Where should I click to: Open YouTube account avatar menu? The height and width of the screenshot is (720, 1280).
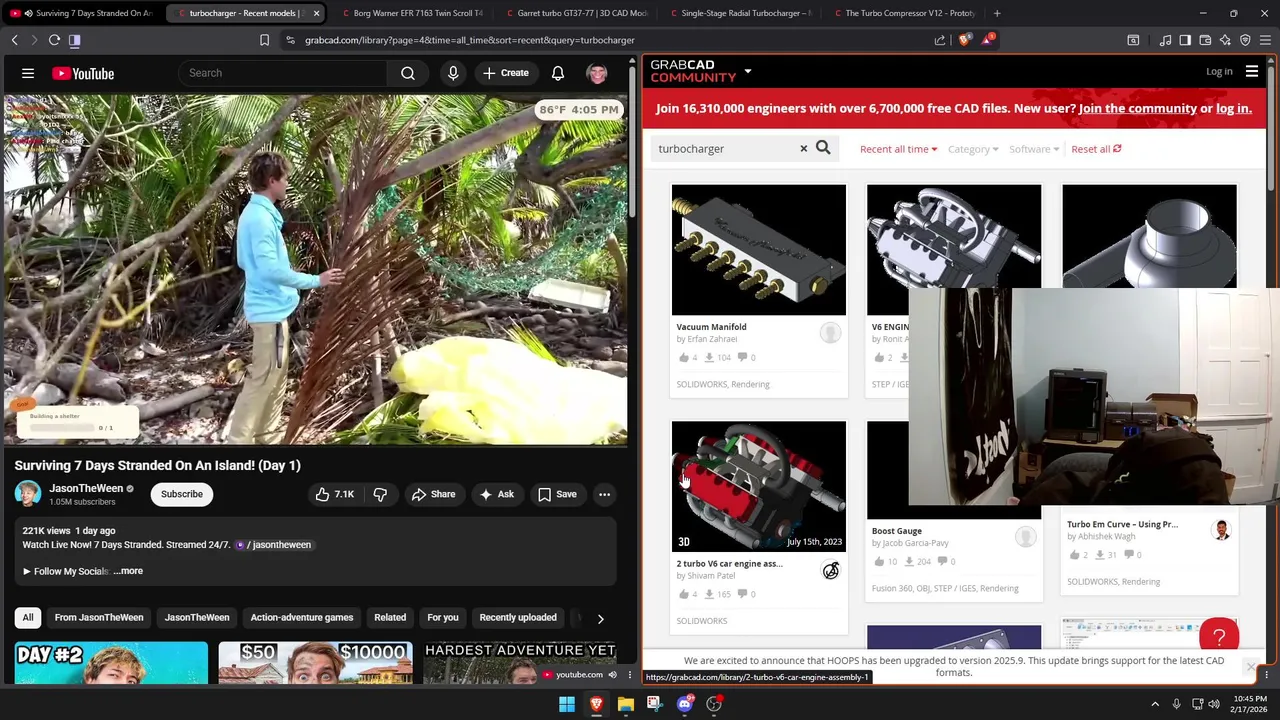point(597,73)
